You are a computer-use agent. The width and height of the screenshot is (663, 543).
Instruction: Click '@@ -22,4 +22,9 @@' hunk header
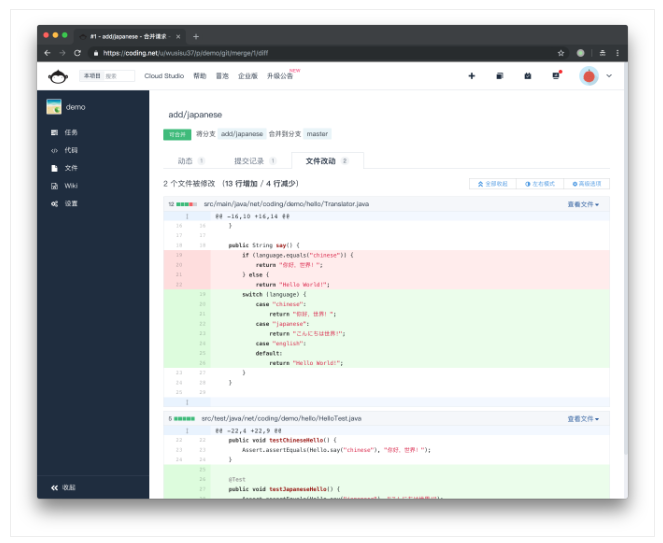pyautogui.click(x=248, y=431)
